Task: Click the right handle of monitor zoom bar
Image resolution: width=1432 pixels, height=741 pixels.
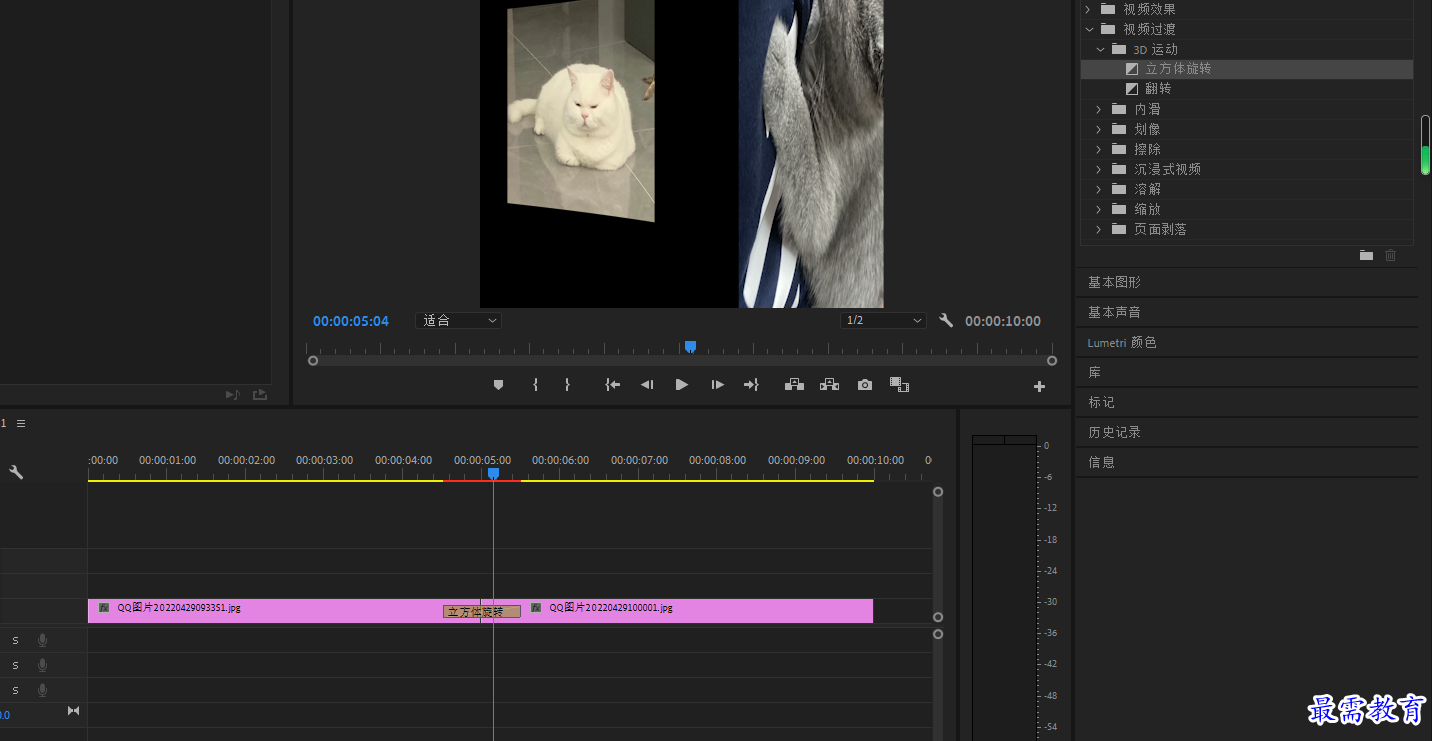Action: (x=1052, y=361)
